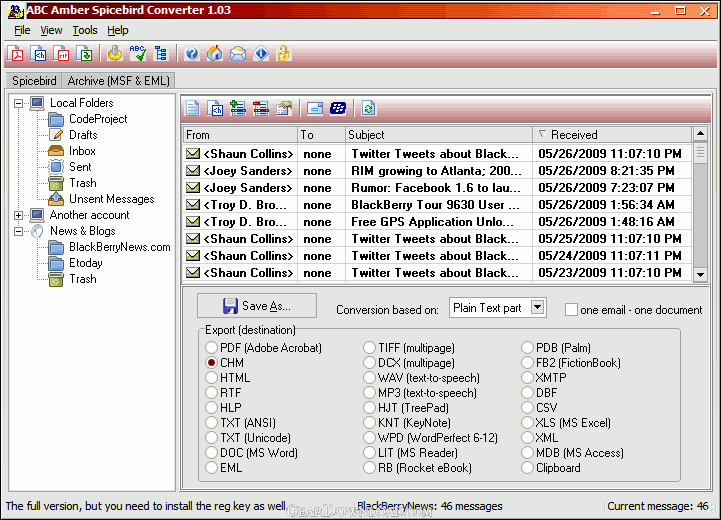The width and height of the screenshot is (721, 520).
Task: Click the message list scrollbar thumb
Action: point(700,152)
